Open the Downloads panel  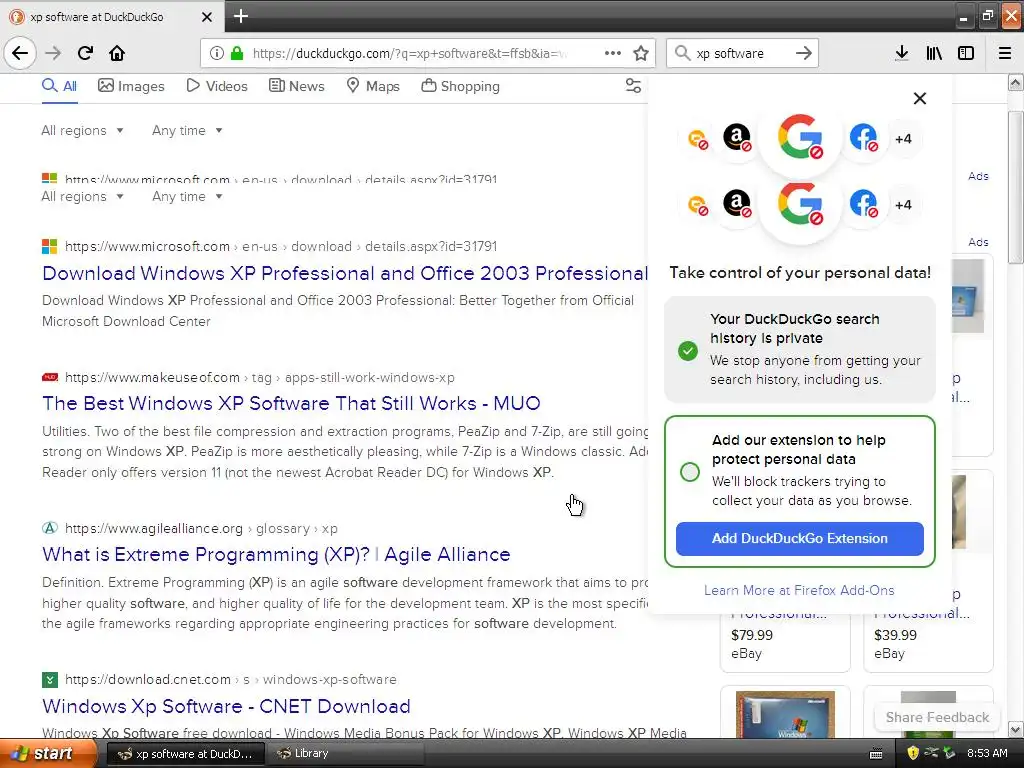coord(902,53)
